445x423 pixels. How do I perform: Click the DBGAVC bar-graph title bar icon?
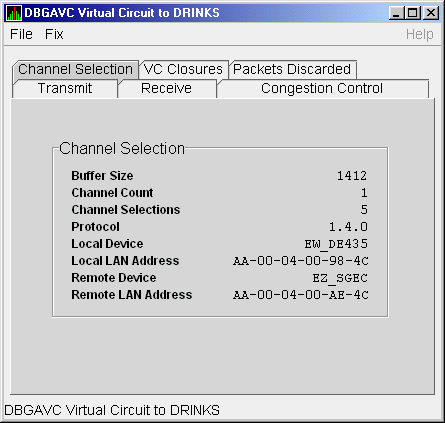coord(14,13)
